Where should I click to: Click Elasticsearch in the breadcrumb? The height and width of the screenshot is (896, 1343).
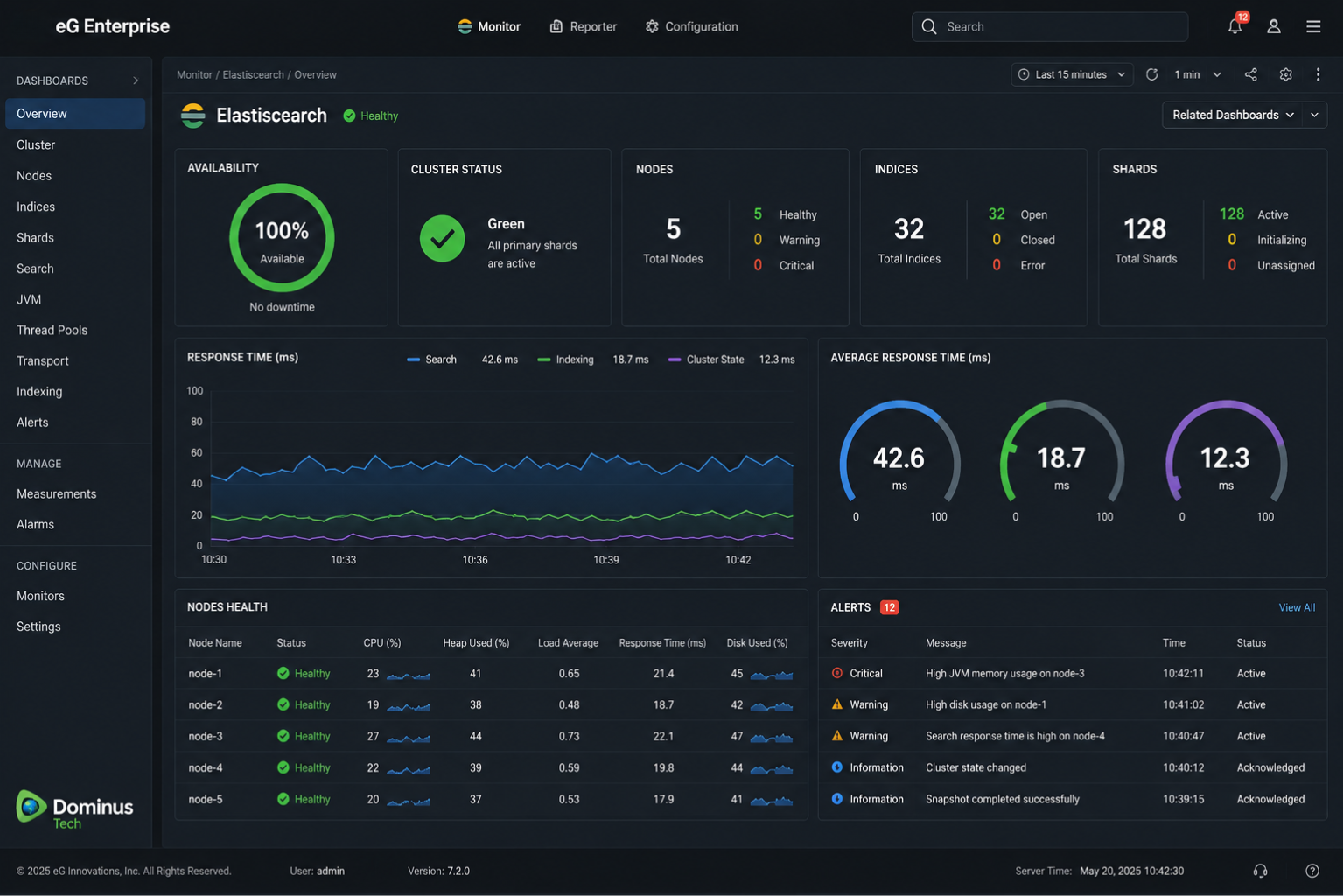click(x=253, y=74)
